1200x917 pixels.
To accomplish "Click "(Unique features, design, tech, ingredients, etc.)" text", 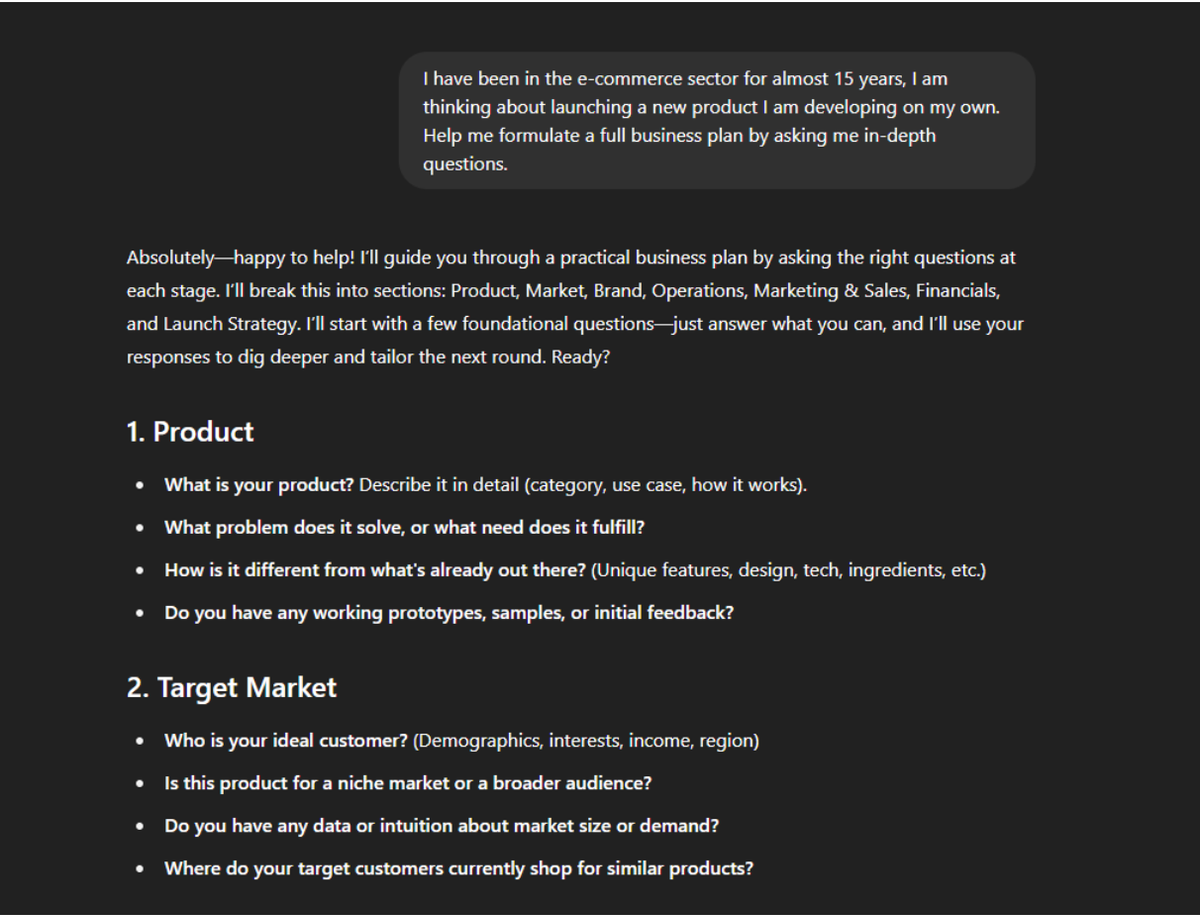I will click(788, 570).
